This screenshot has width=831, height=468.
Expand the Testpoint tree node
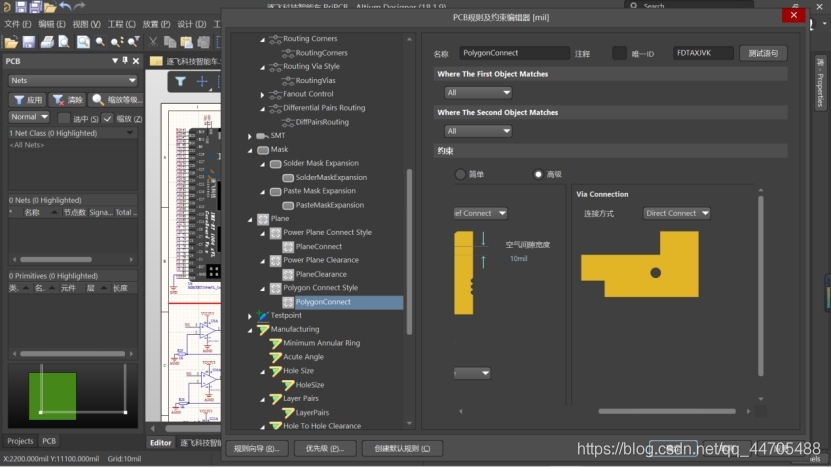(250, 316)
